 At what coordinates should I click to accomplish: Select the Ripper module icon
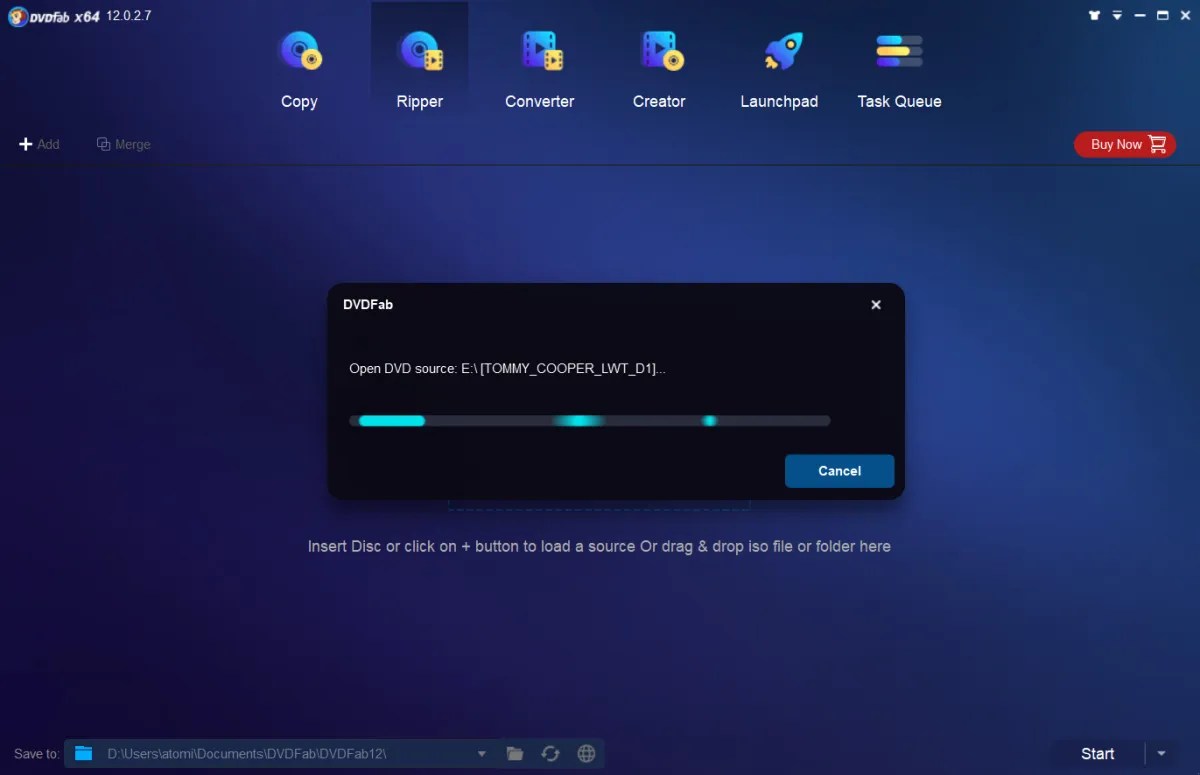(x=419, y=50)
